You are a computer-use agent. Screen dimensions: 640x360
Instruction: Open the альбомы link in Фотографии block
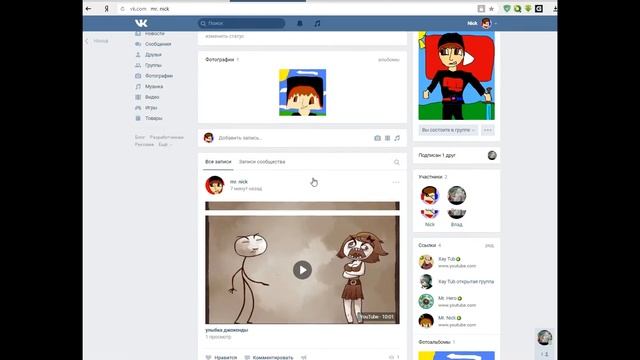coord(389,60)
